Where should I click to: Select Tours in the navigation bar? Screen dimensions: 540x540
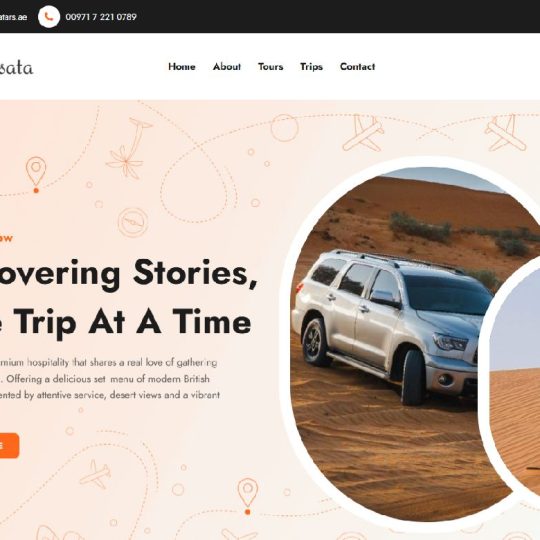point(271,66)
